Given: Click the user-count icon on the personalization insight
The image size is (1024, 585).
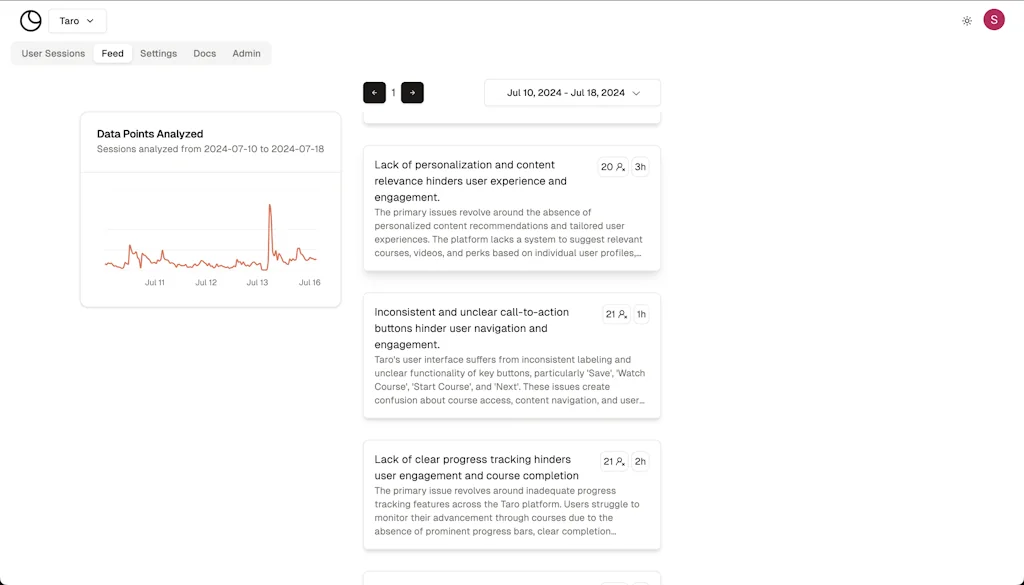Looking at the screenshot, I should click(621, 167).
